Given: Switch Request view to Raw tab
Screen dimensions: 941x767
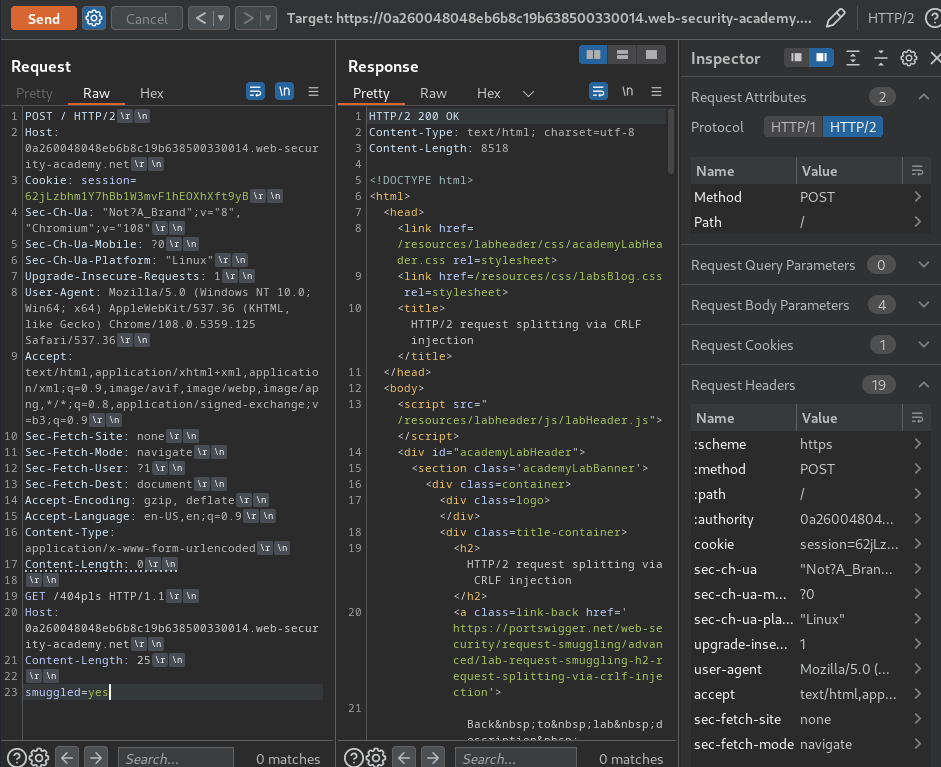Looking at the screenshot, I should click(96, 93).
